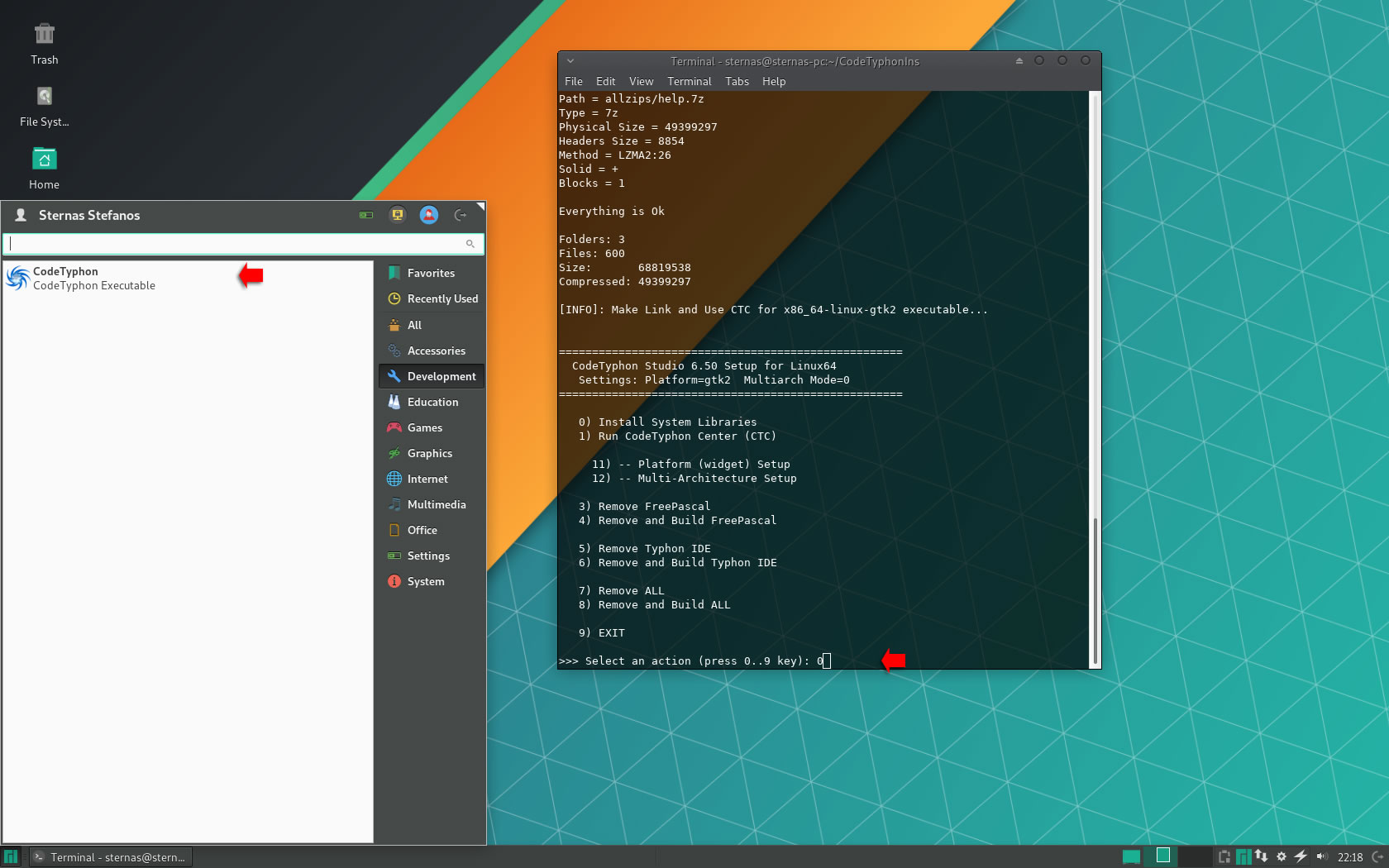Select the Accessories category
This screenshot has width=1389, height=868.
point(432,351)
